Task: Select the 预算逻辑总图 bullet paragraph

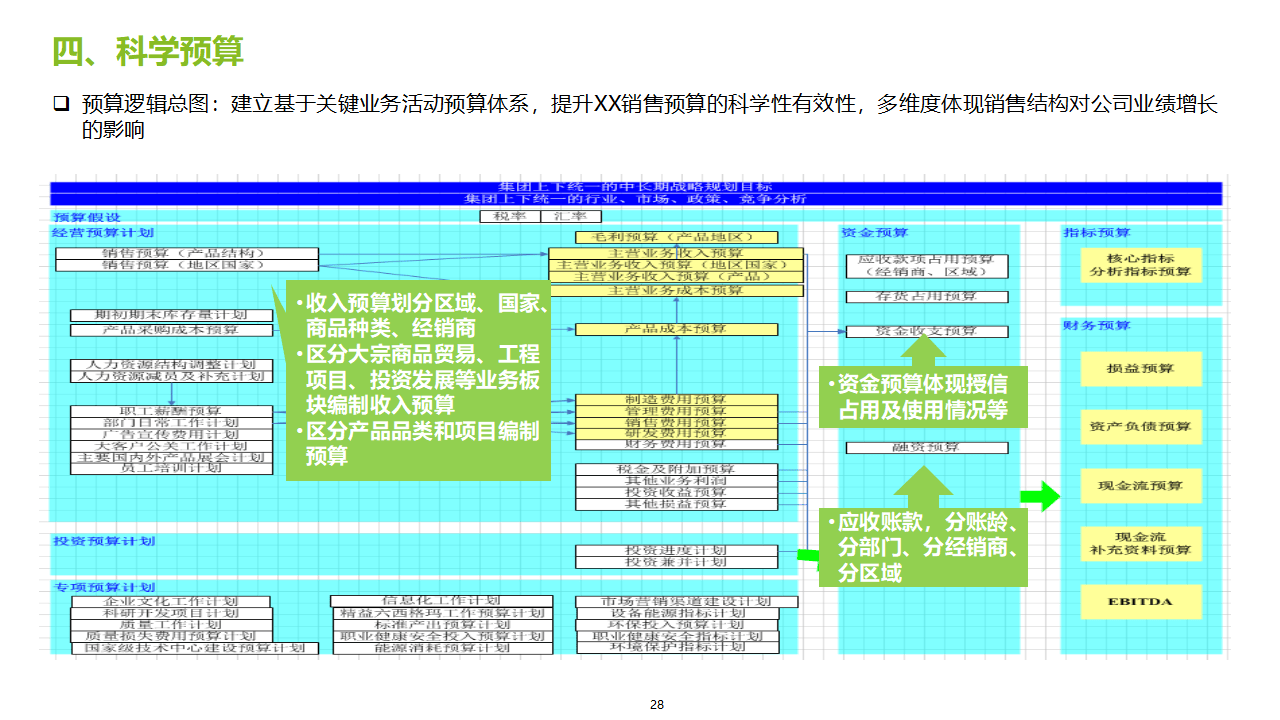Action: click(639, 116)
